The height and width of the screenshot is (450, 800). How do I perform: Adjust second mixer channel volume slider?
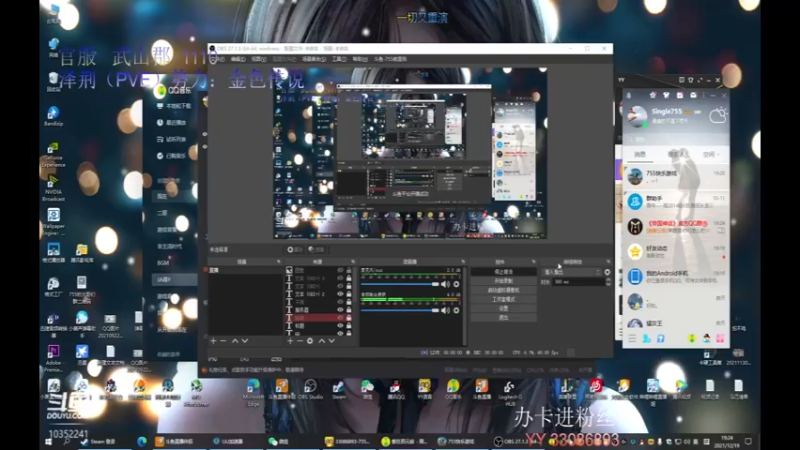point(399,310)
